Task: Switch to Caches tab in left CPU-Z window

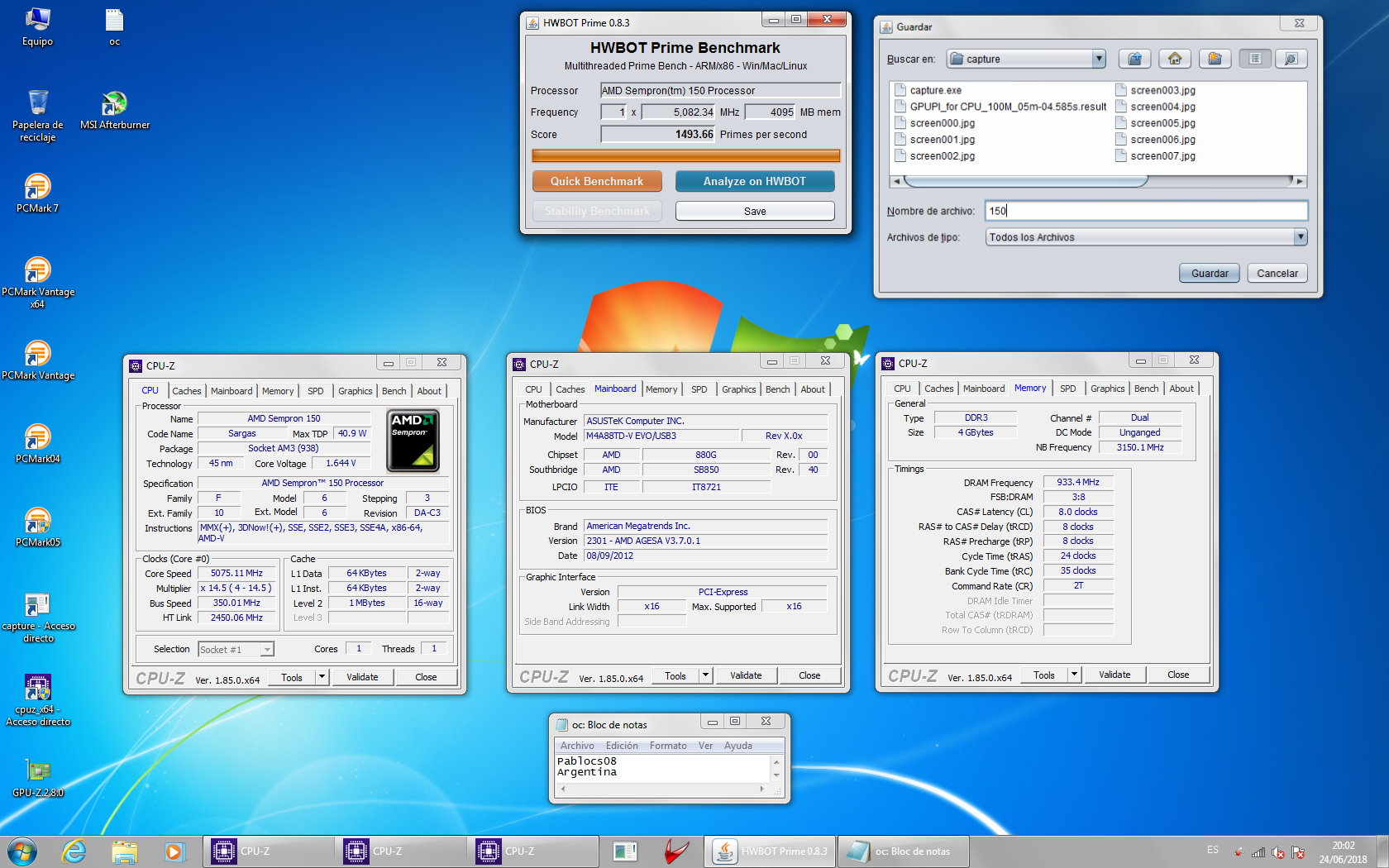Action: coord(186,391)
